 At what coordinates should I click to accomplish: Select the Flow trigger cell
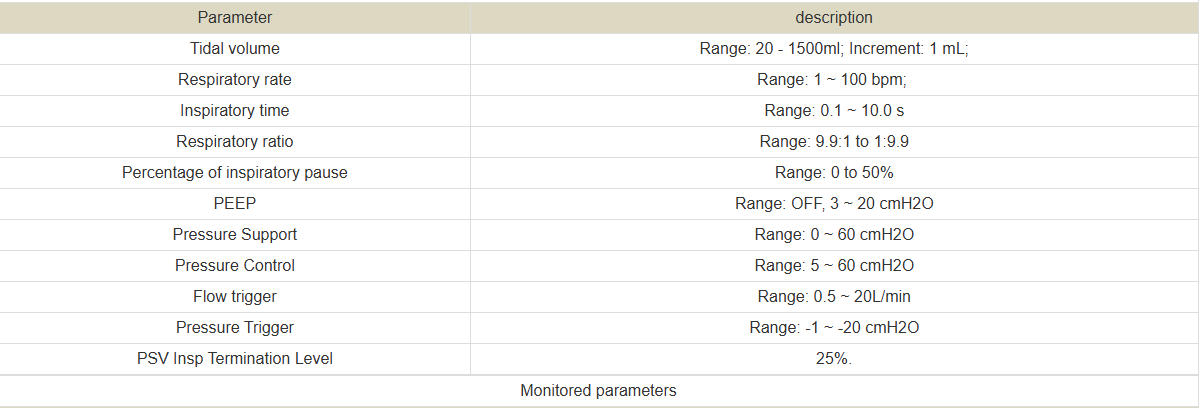click(235, 296)
